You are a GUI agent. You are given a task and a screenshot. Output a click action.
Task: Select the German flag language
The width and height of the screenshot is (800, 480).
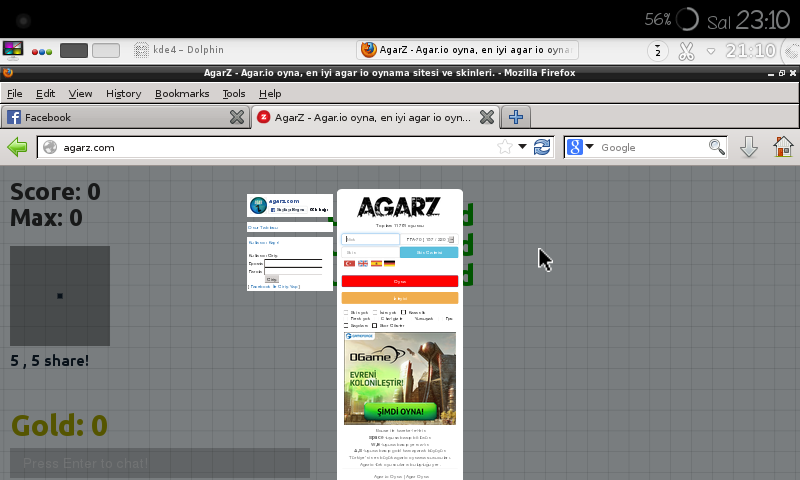coord(389,263)
